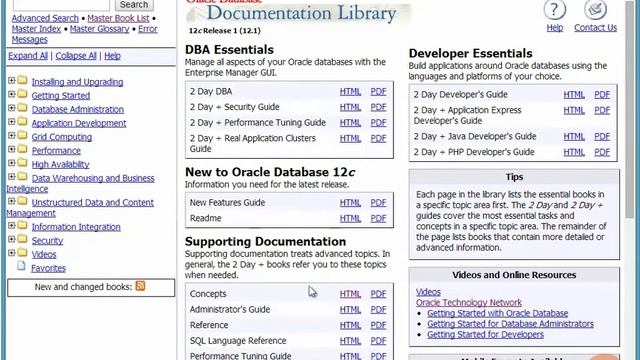Click the Getting Started folder icon
Viewport: 640px width, 360px height.
22,94
